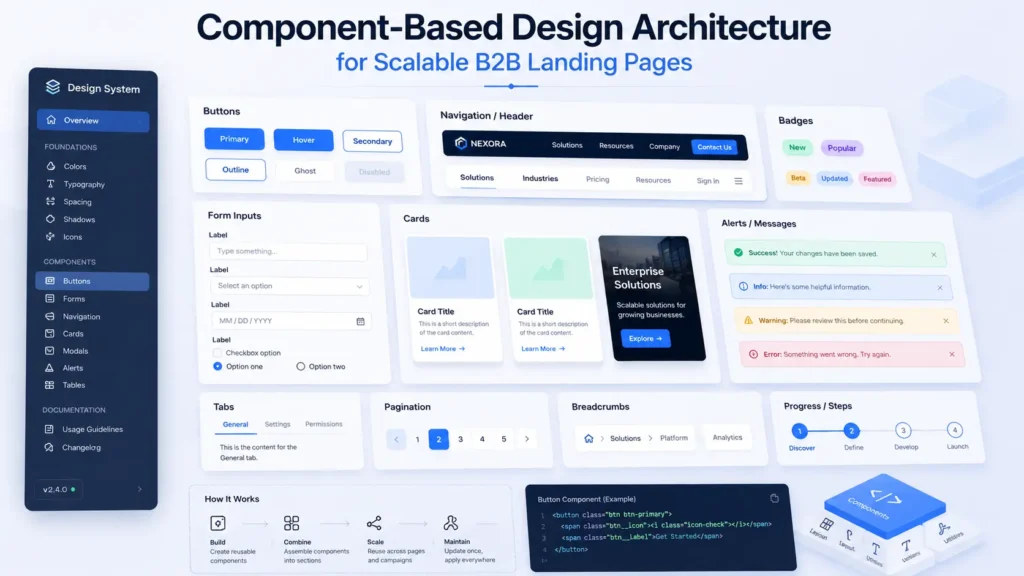Select page 3 in pagination
This screenshot has width=1024, height=576.
[460, 439]
